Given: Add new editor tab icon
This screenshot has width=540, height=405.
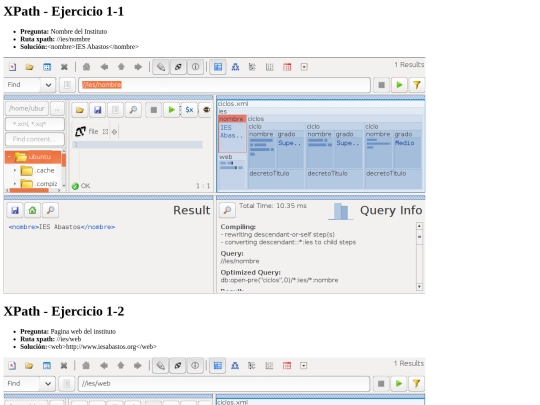Looking at the screenshot, I should (114, 132).
